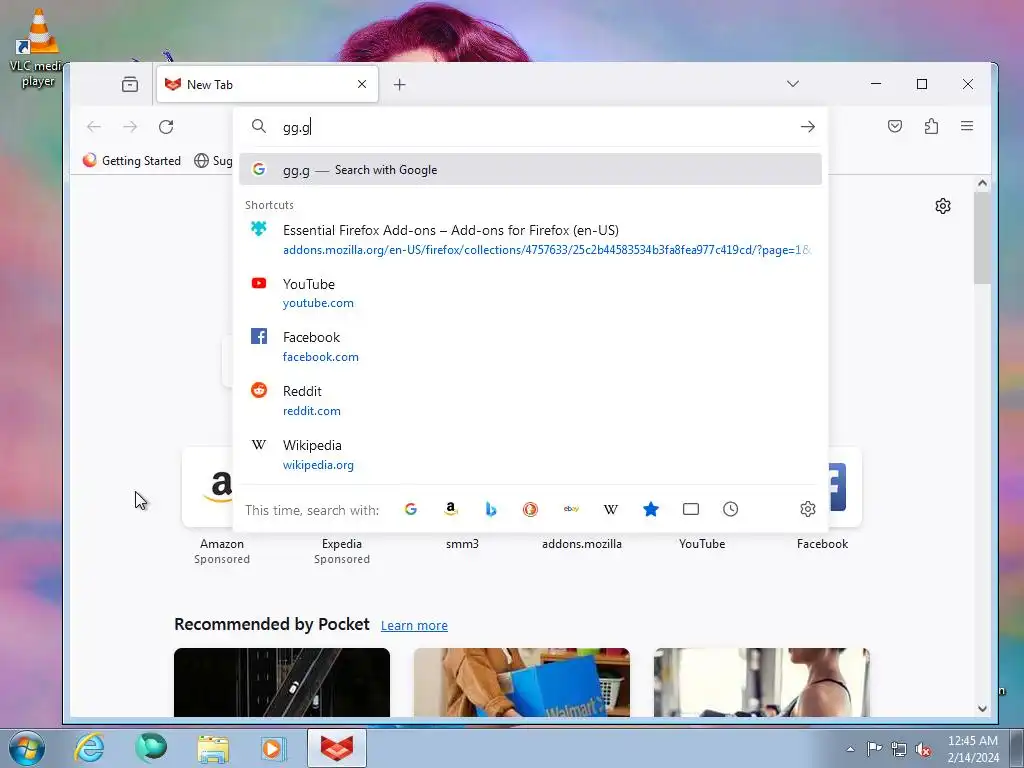
Task: Search open tabs using the tabs icon
Action: [691, 509]
